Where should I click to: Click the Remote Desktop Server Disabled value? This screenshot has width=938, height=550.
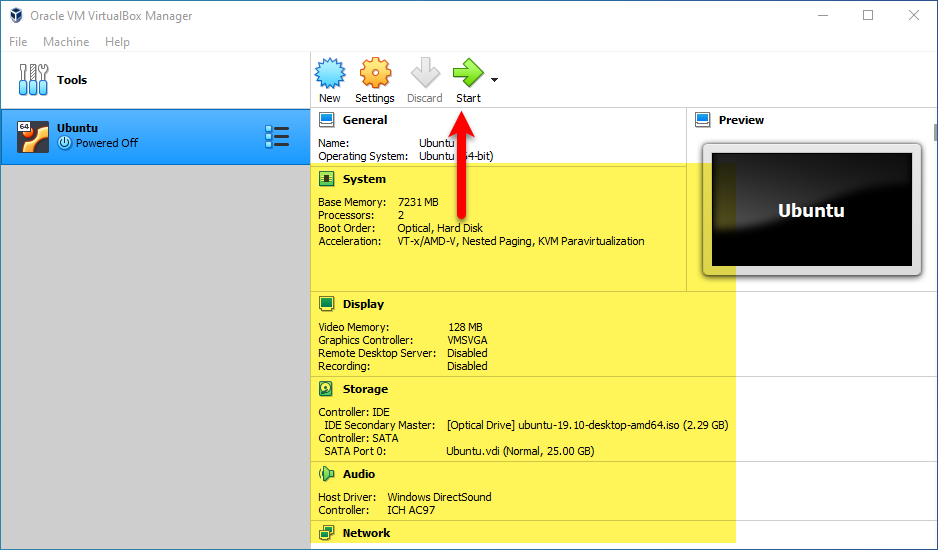[467, 353]
